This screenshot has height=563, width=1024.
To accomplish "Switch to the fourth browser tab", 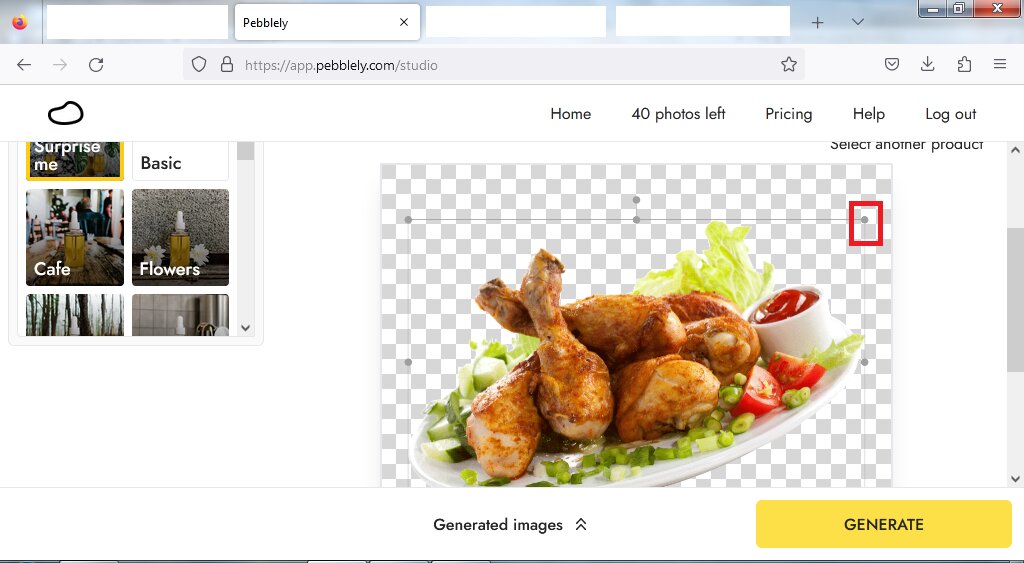I will point(703,22).
